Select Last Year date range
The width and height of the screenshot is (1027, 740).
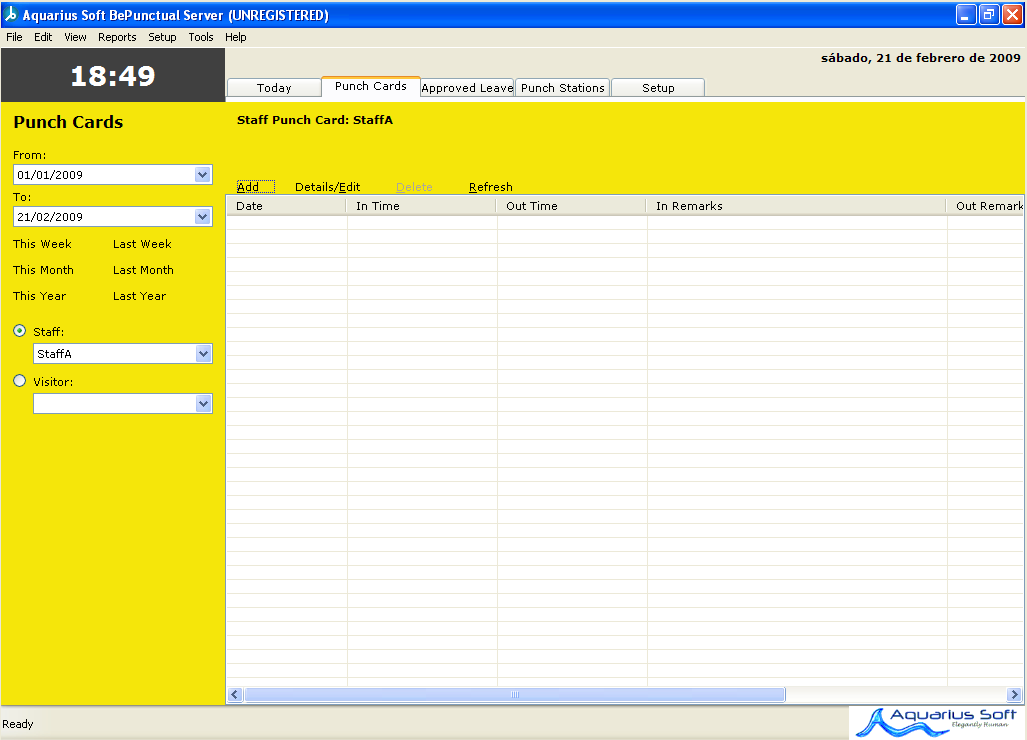(x=140, y=296)
